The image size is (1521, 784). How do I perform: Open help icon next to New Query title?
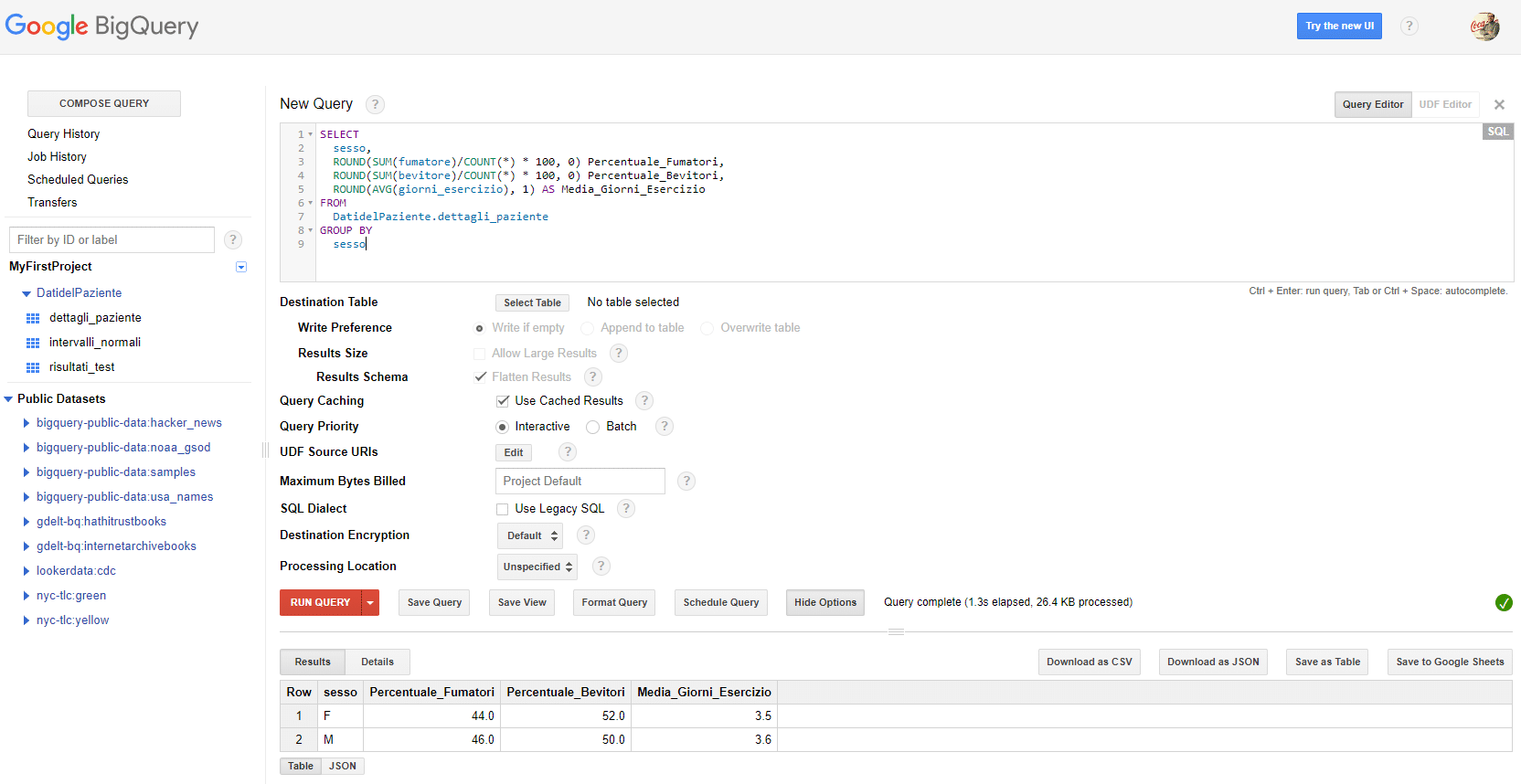click(x=375, y=104)
